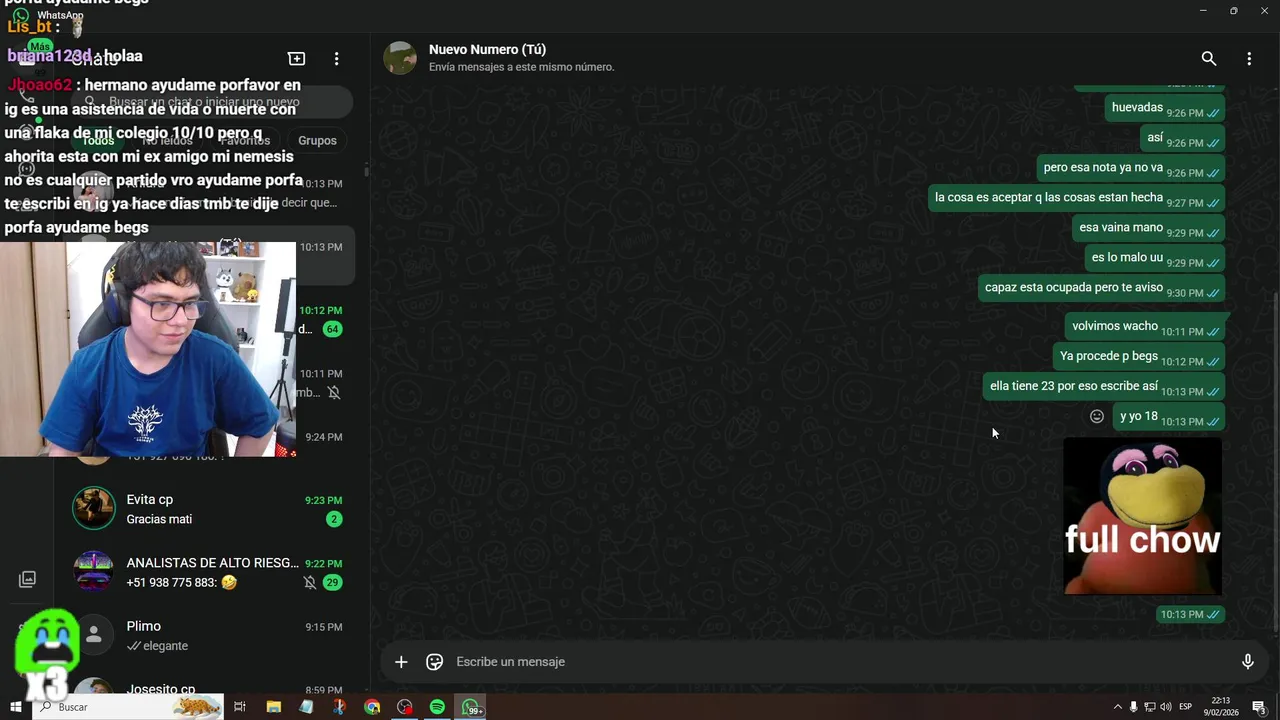Focus the 'Escribe un mensaje' input field
The height and width of the screenshot is (720, 1280).
[x=840, y=662]
